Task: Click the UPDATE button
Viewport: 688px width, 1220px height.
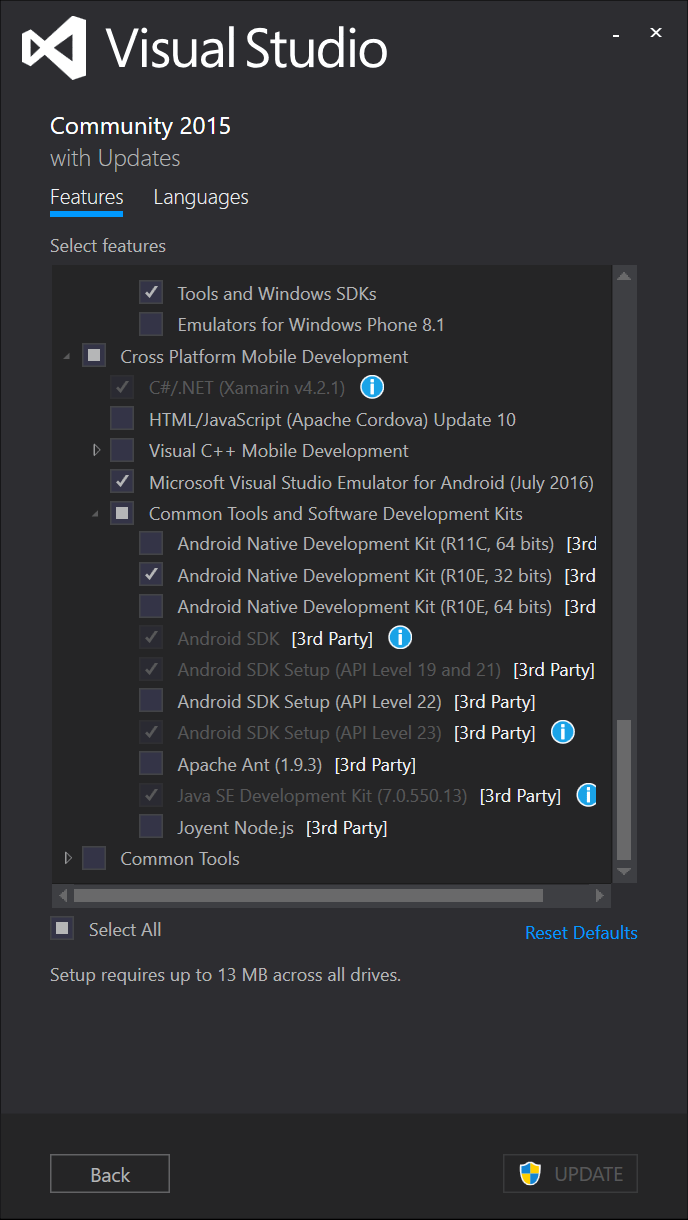Action: (570, 1174)
